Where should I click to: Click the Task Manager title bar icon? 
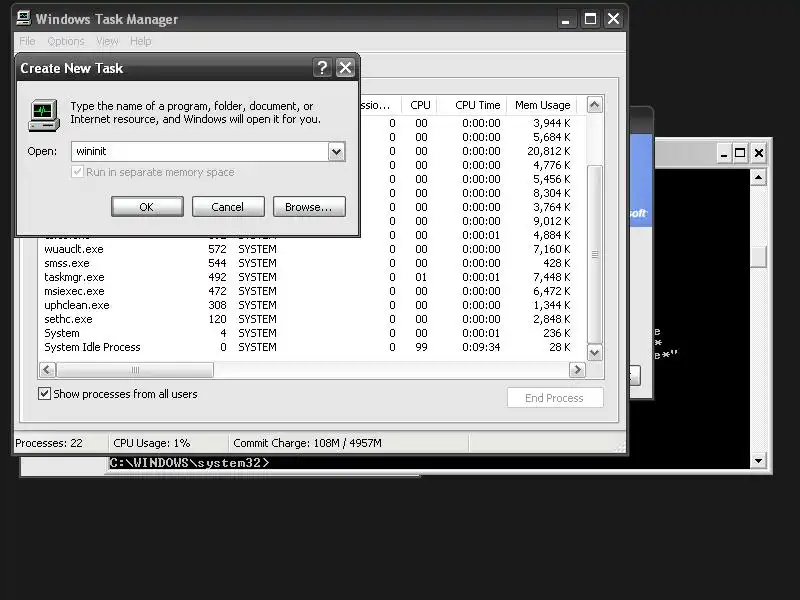click(x=23, y=18)
